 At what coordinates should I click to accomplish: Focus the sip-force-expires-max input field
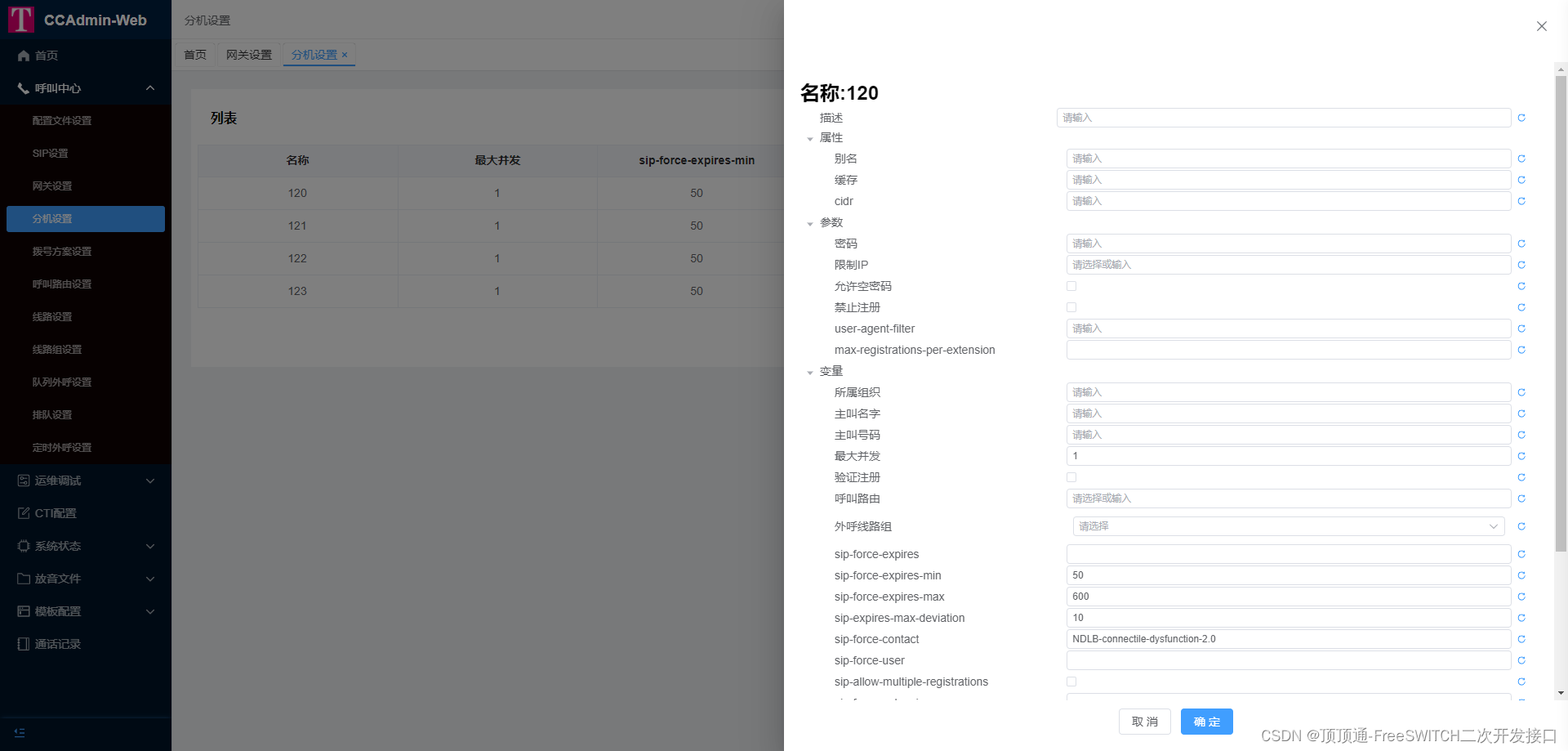pos(1288,597)
